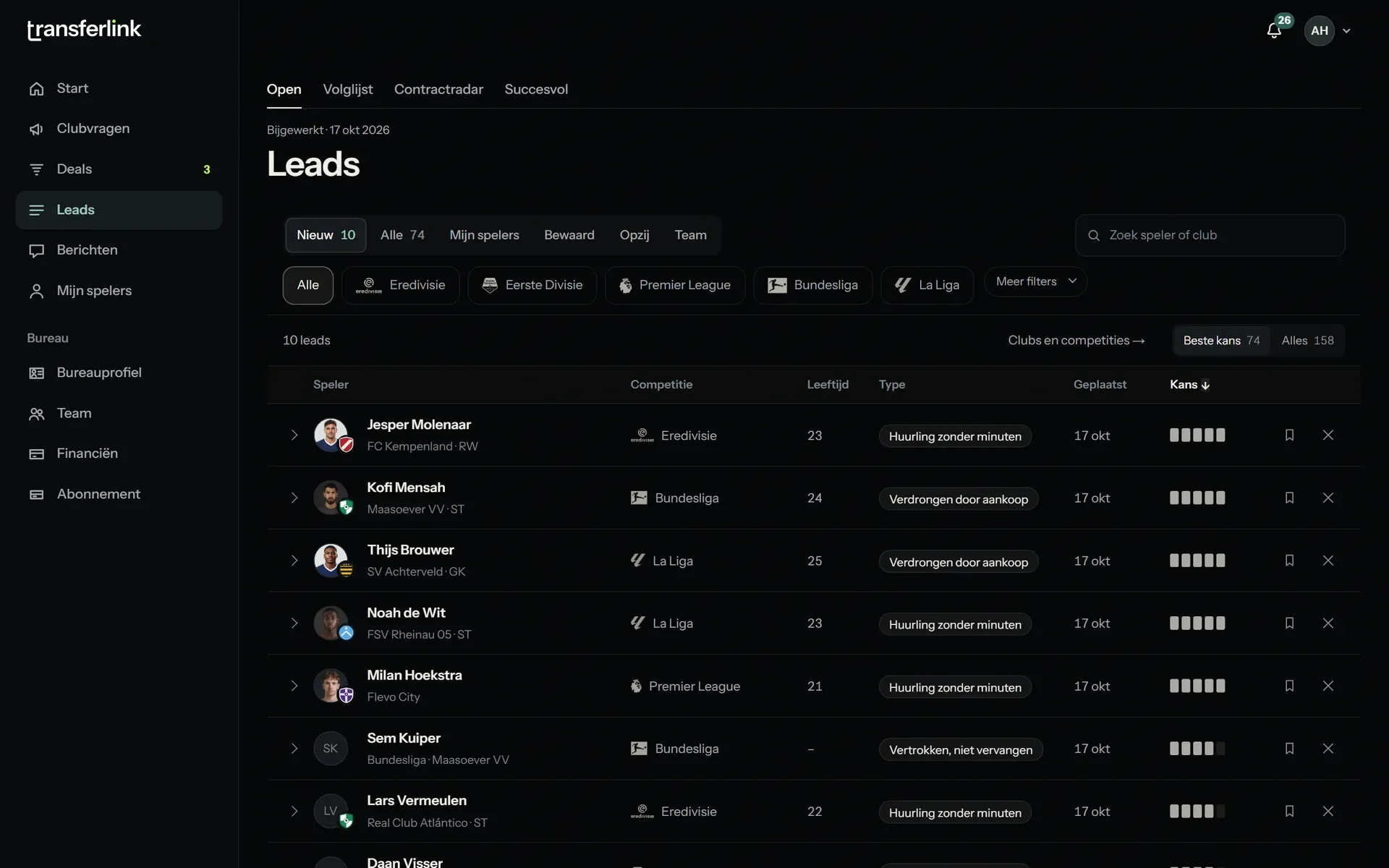Filter leads by Premier League
Image resolution: width=1389 pixels, height=868 pixels.
(674, 285)
